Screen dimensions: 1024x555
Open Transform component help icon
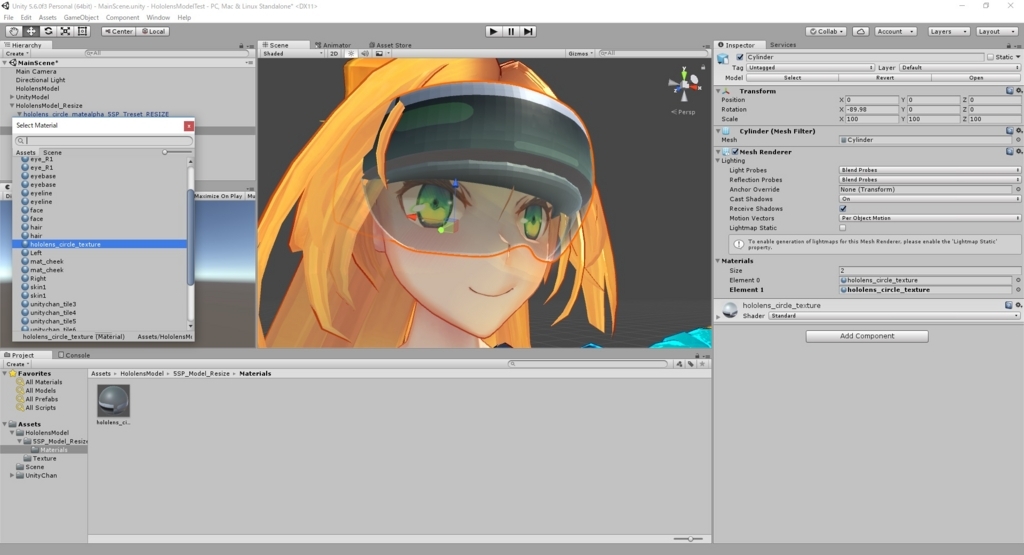click(1010, 91)
